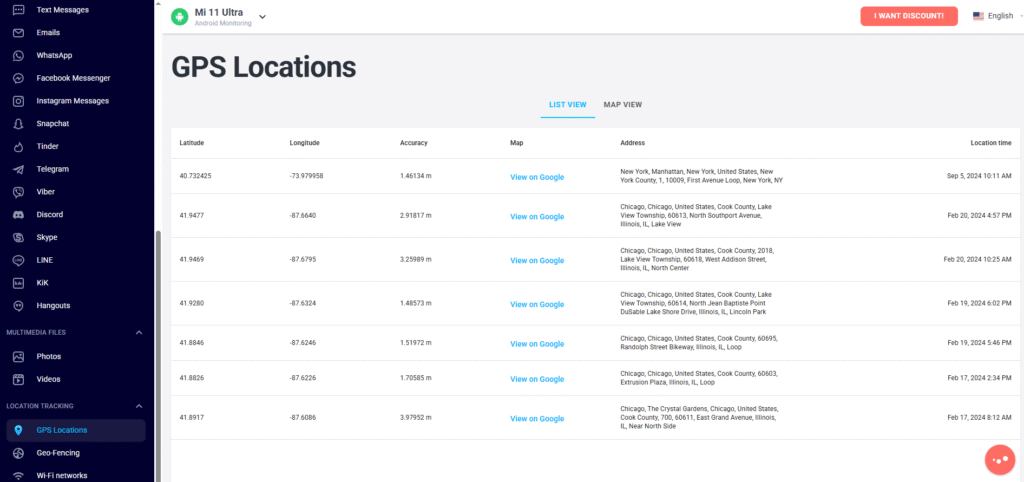Screen dimensions: 1024x482
Task: Click the sidebar vertical scrollbar
Action: (x=157, y=350)
